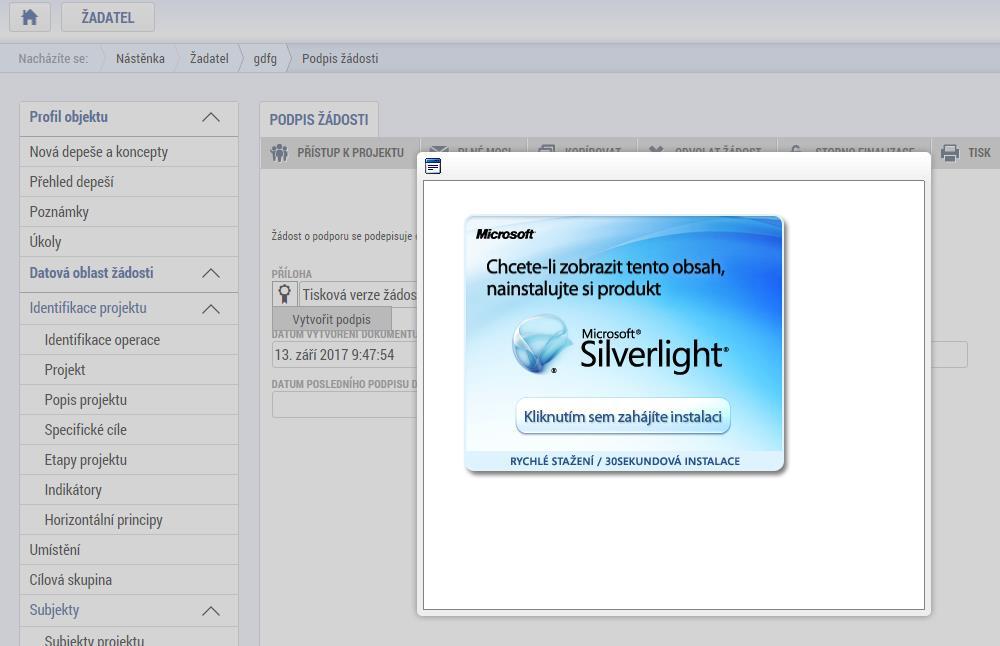Open gdfg breadcrumb link

[265, 59]
